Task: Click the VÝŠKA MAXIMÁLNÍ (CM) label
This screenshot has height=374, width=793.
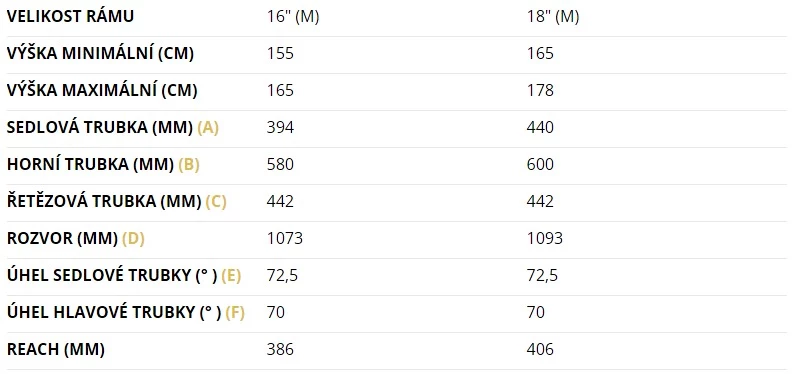Action: click(x=102, y=91)
